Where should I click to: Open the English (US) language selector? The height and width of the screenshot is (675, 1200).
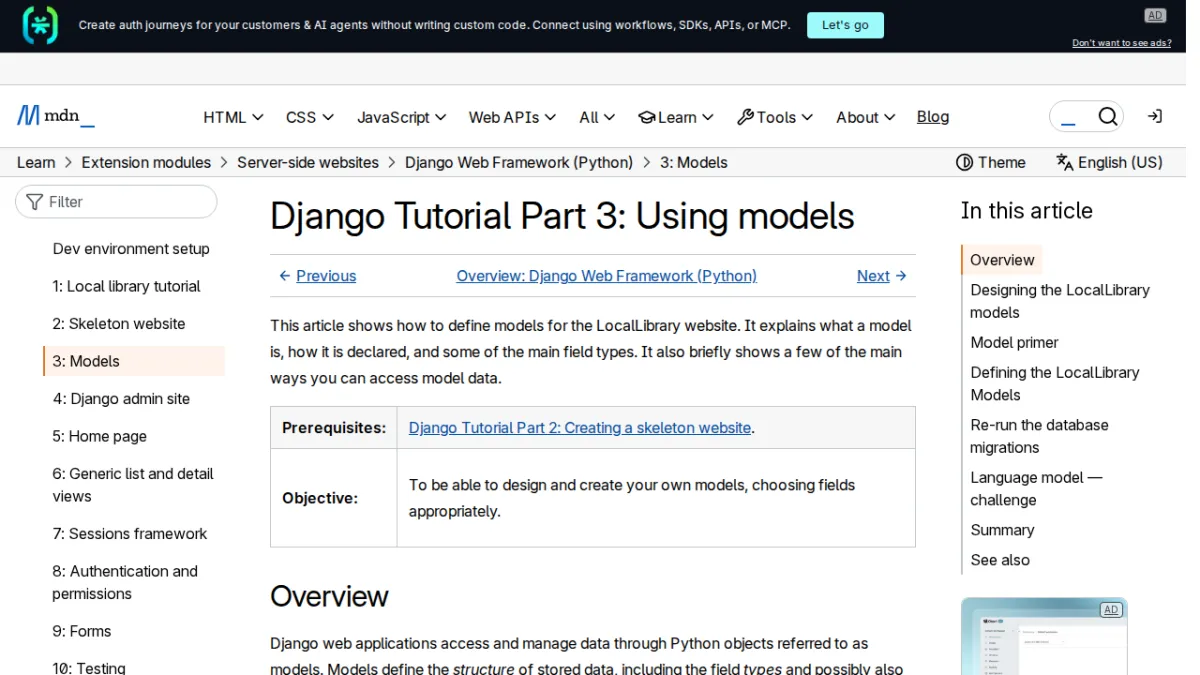pos(1109,162)
